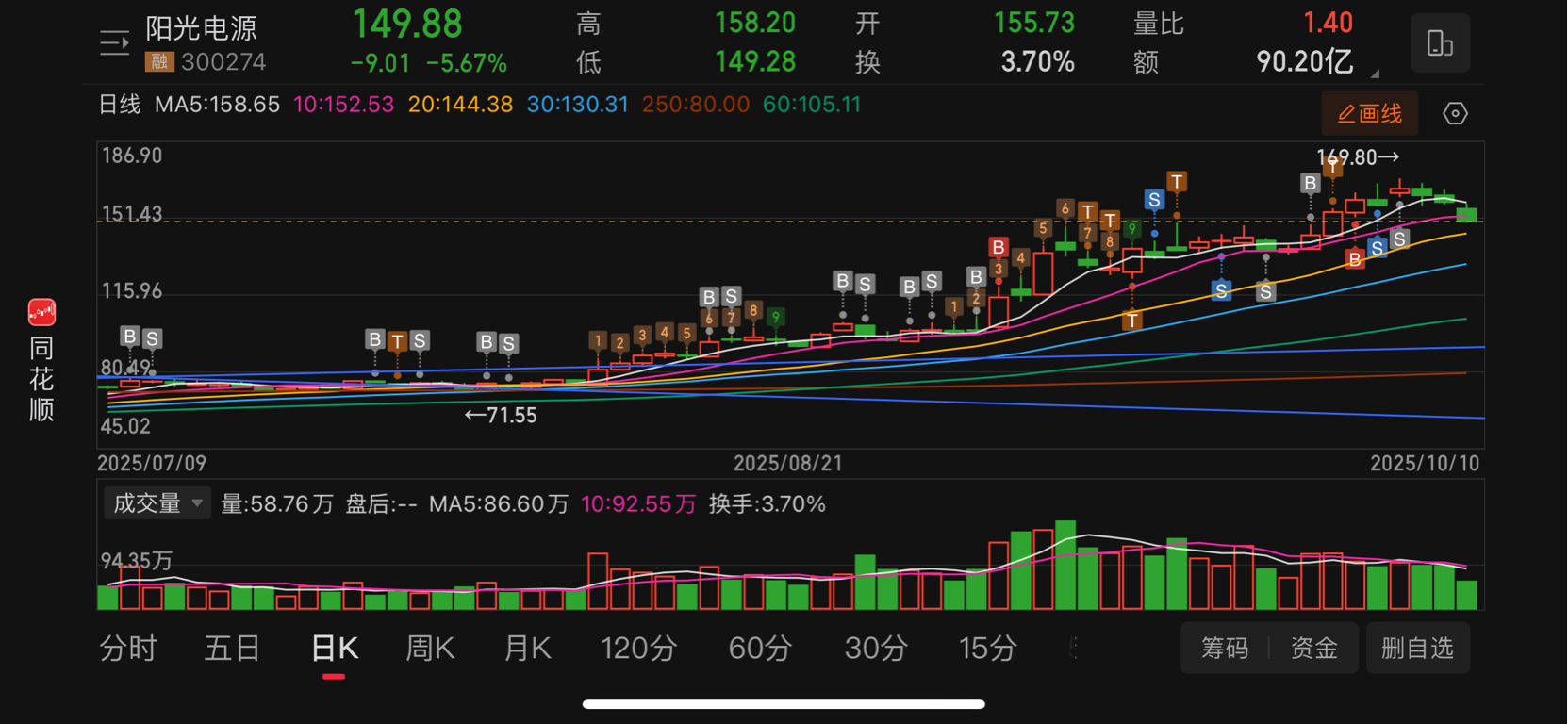Tap the stock name 阳光电源
Viewport: 1568px width, 724px height.
coord(201,28)
